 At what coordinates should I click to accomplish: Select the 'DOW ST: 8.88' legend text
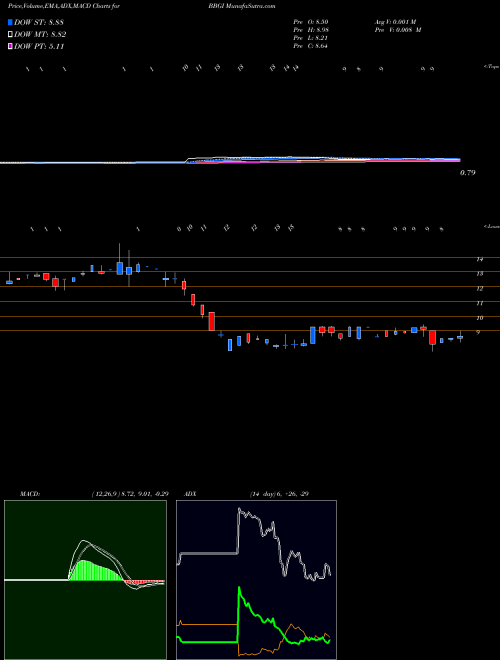pyautogui.click(x=40, y=22)
